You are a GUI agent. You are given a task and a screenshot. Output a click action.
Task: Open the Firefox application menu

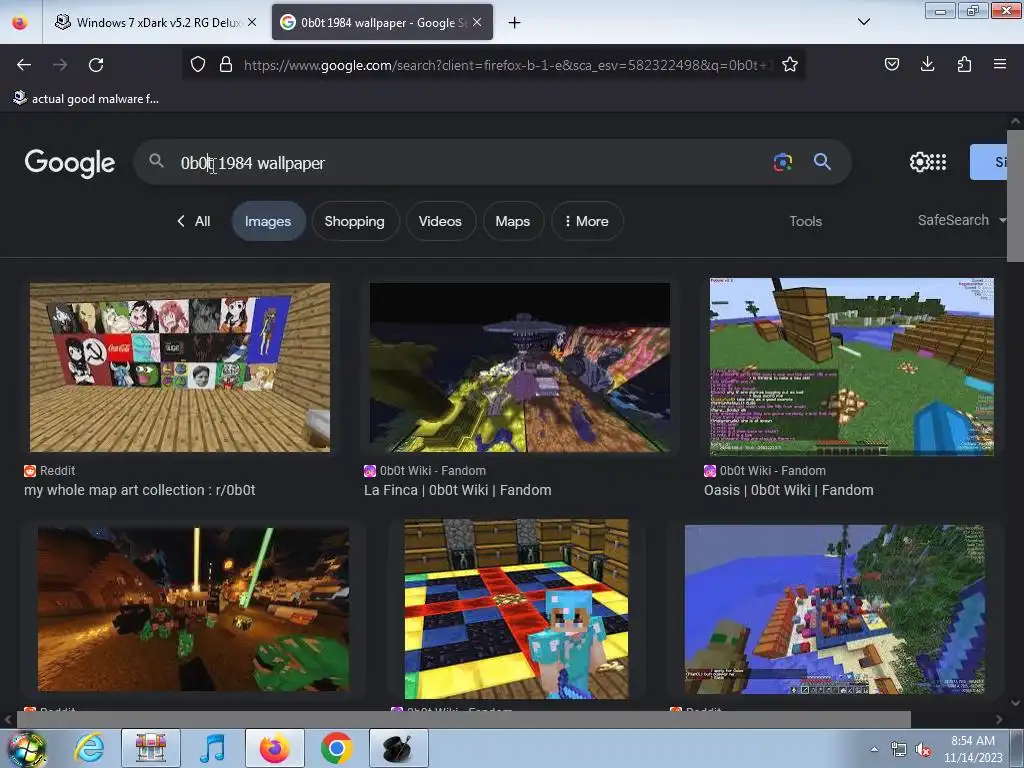(x=1000, y=64)
